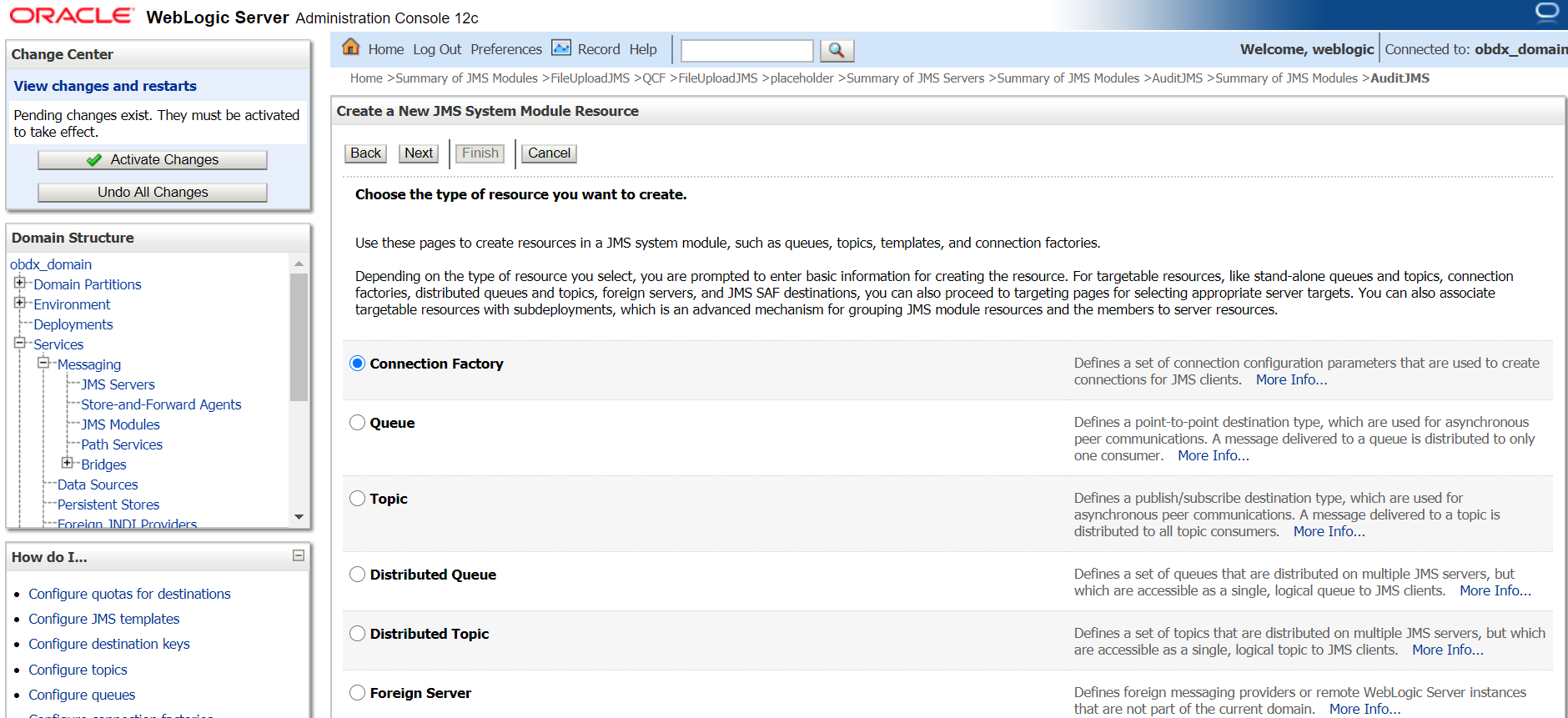Viewport: 1568px width, 718px height.
Task: Click QCF in the breadcrumb trail
Action: pyautogui.click(x=654, y=78)
